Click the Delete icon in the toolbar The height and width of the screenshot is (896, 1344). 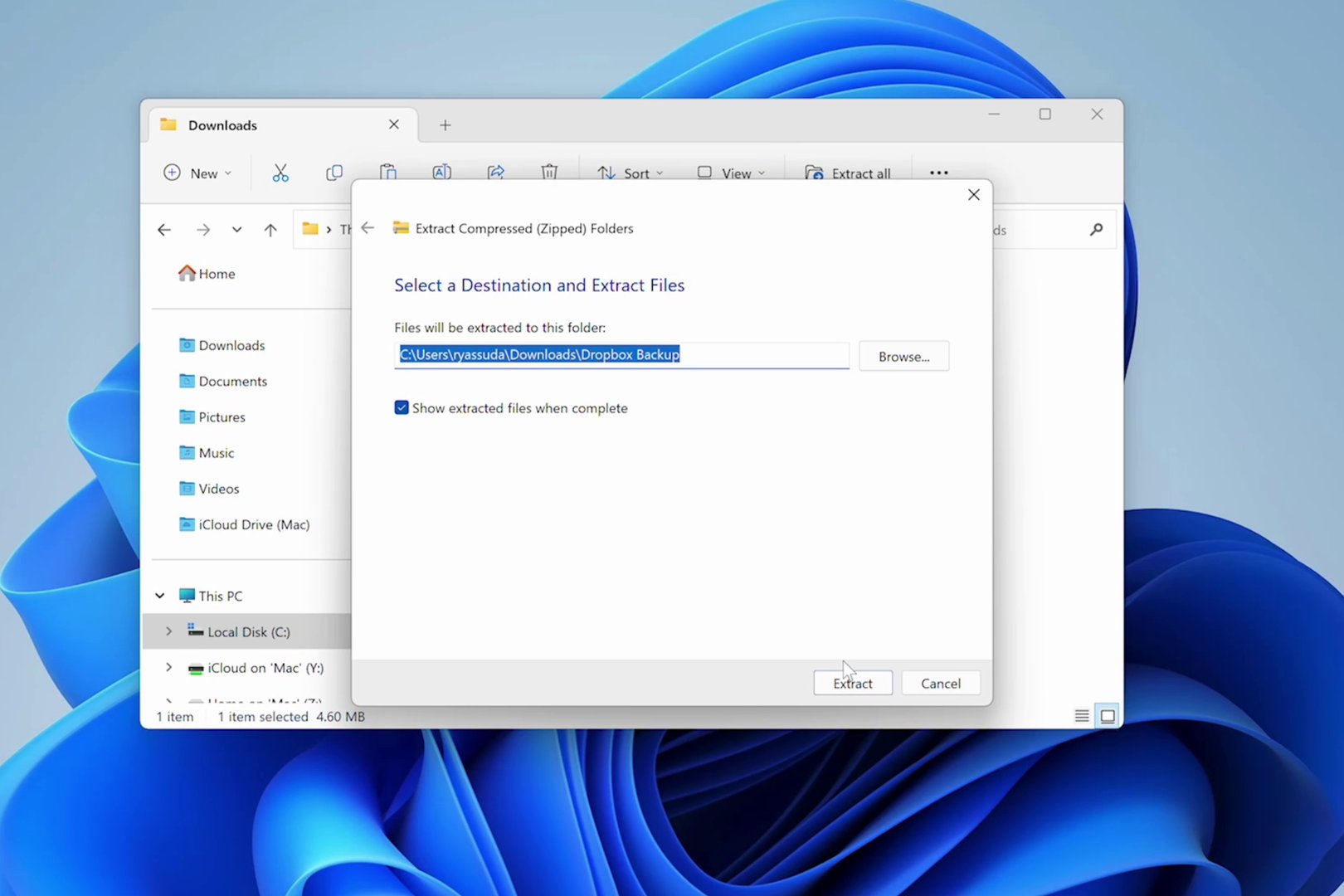coord(549,173)
